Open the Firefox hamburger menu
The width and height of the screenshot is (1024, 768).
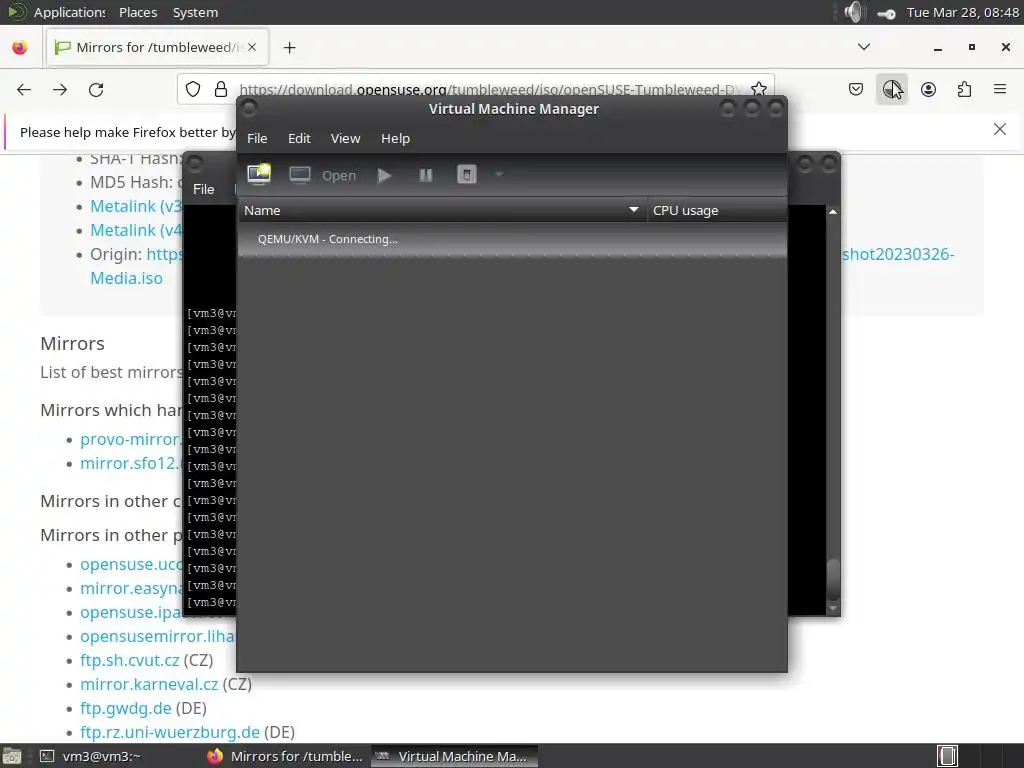(x=1000, y=89)
